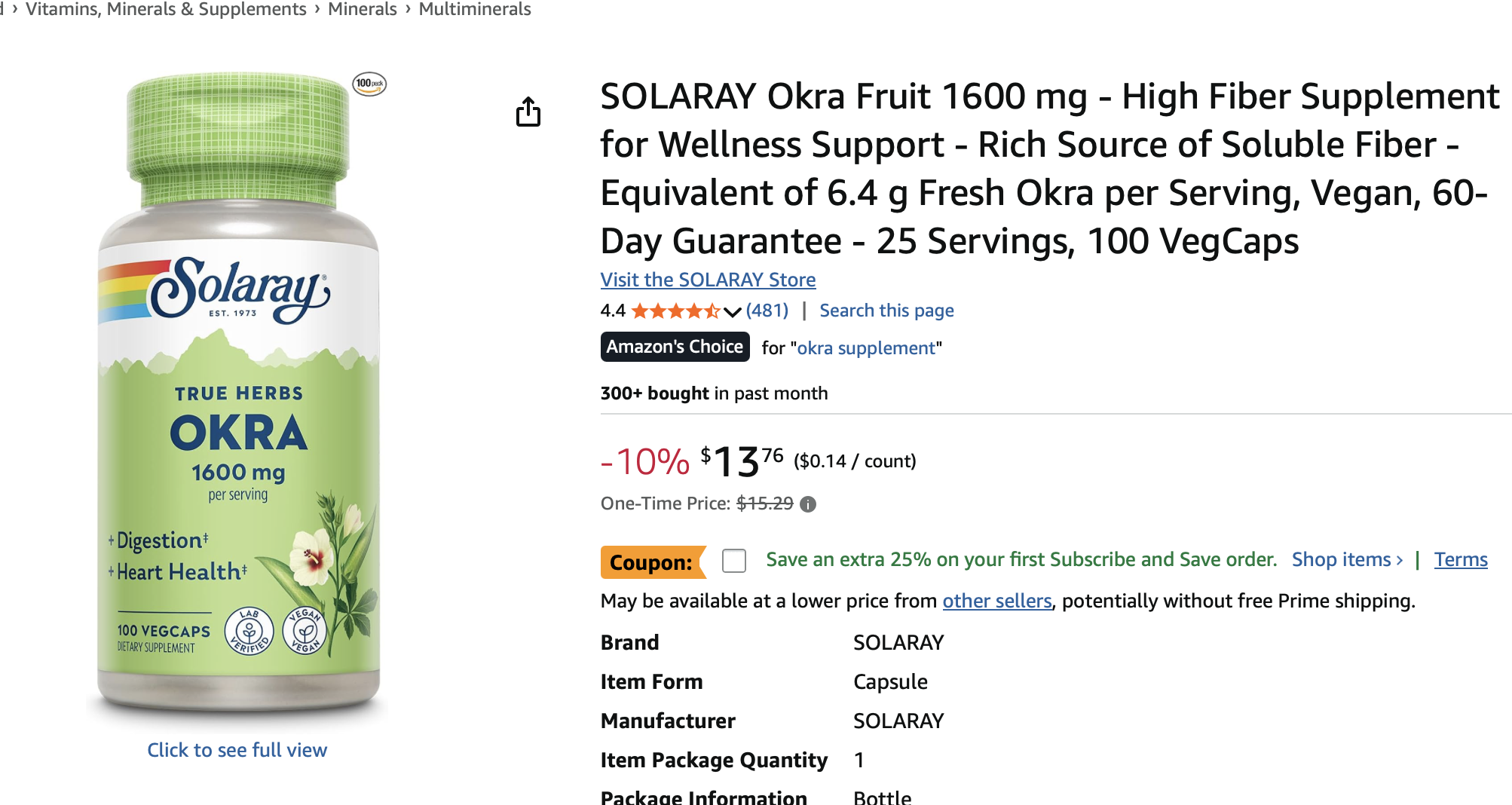The image size is (1512, 805).
Task: Click the 100-pack badge on product image
Action: pyautogui.click(x=369, y=84)
